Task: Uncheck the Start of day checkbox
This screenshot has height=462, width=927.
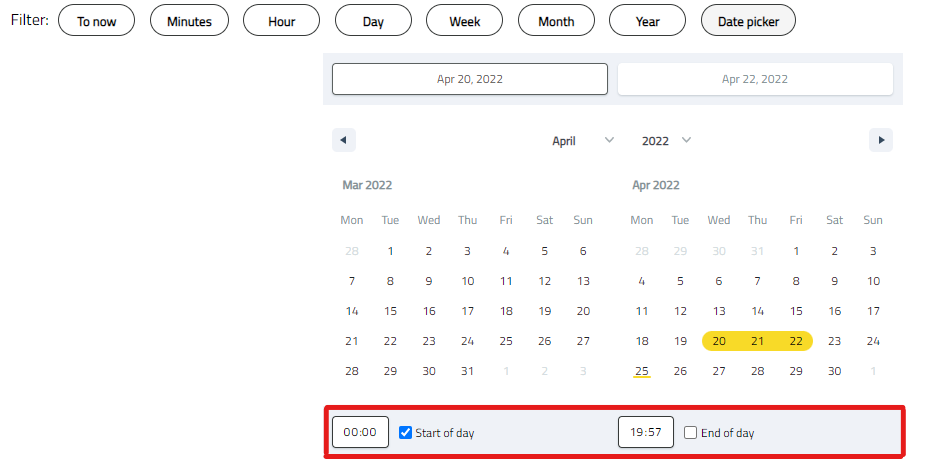Action: 406,433
